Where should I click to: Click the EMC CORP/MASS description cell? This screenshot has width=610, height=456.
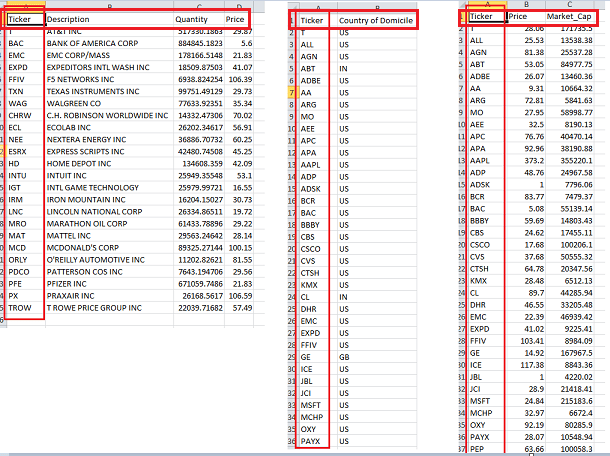pyautogui.click(x=109, y=55)
